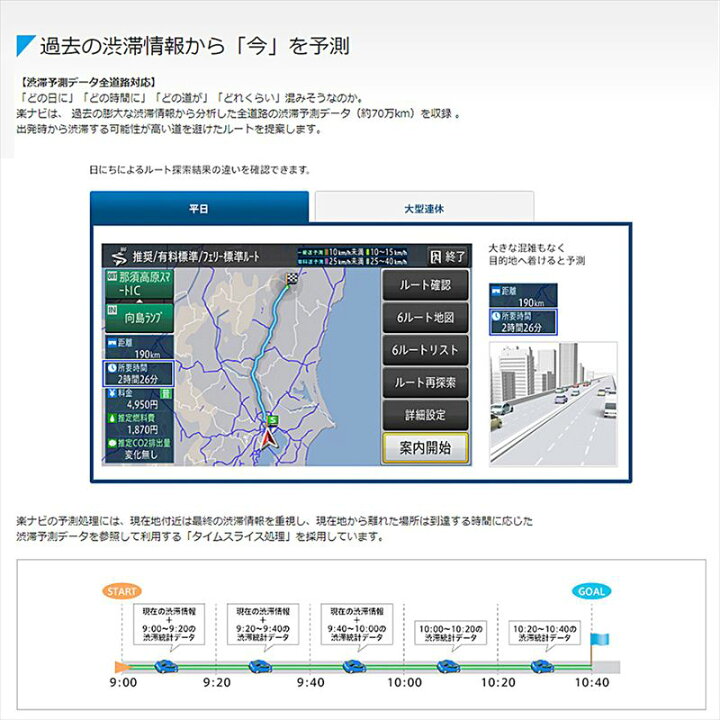720x720 pixels.
Task: Click the 大きな混雑もなく目的地へ着けると予測 note
Action: [536, 254]
